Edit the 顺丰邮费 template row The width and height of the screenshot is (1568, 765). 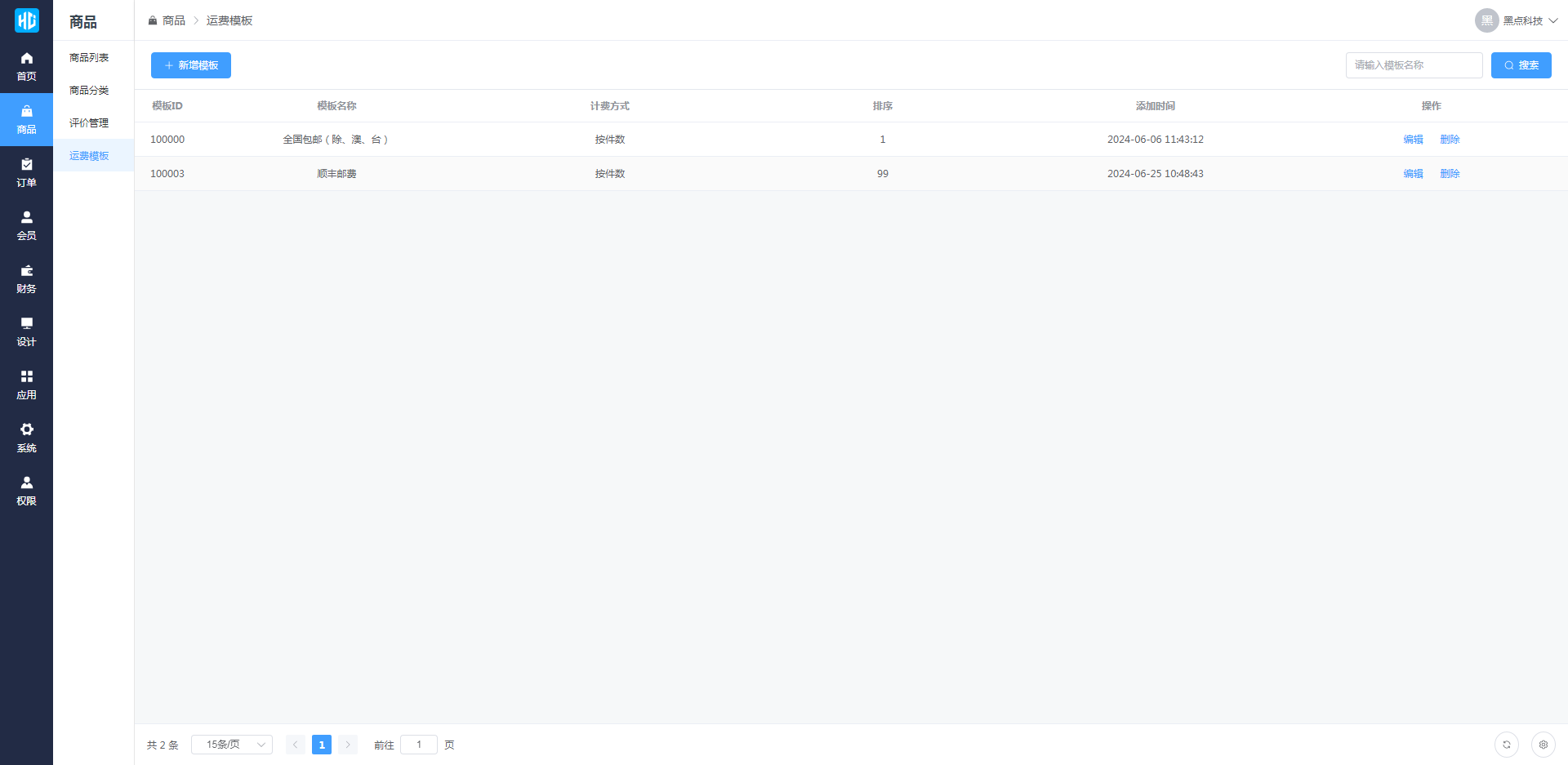coord(1413,174)
